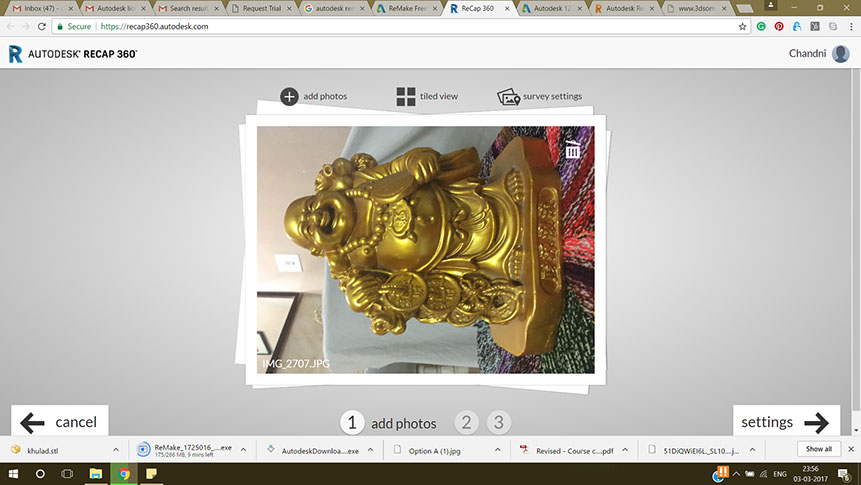Switch to tiled view
Viewport: 861px width, 485px height.
pyautogui.click(x=427, y=96)
